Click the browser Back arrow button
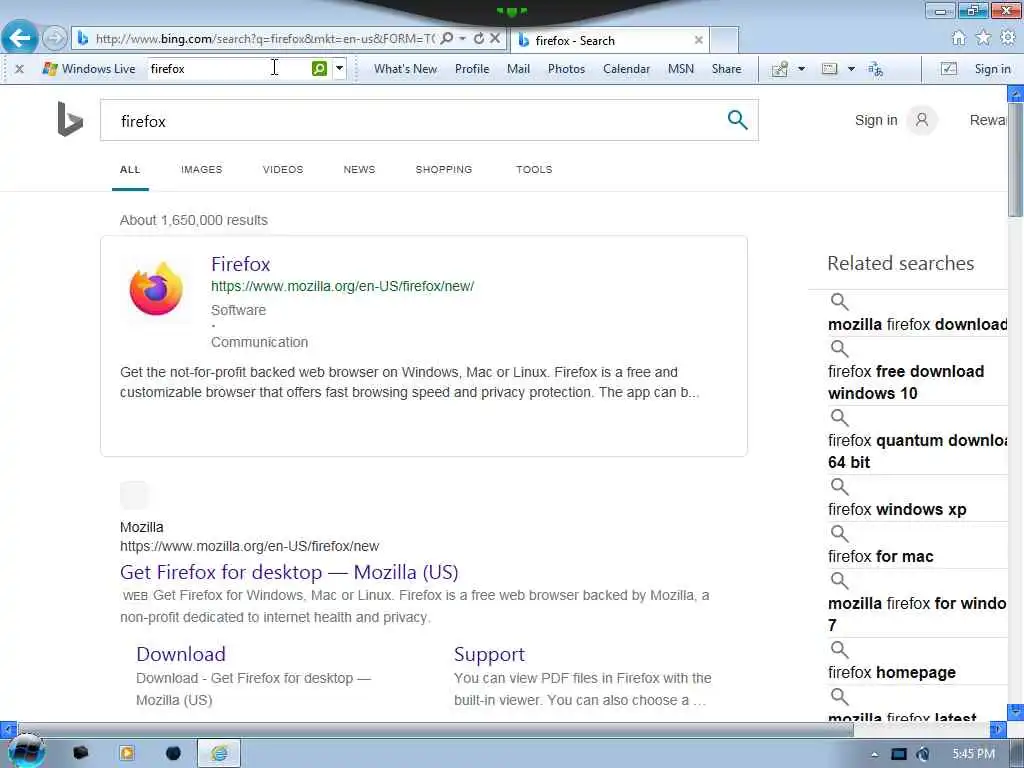 pyautogui.click(x=20, y=38)
